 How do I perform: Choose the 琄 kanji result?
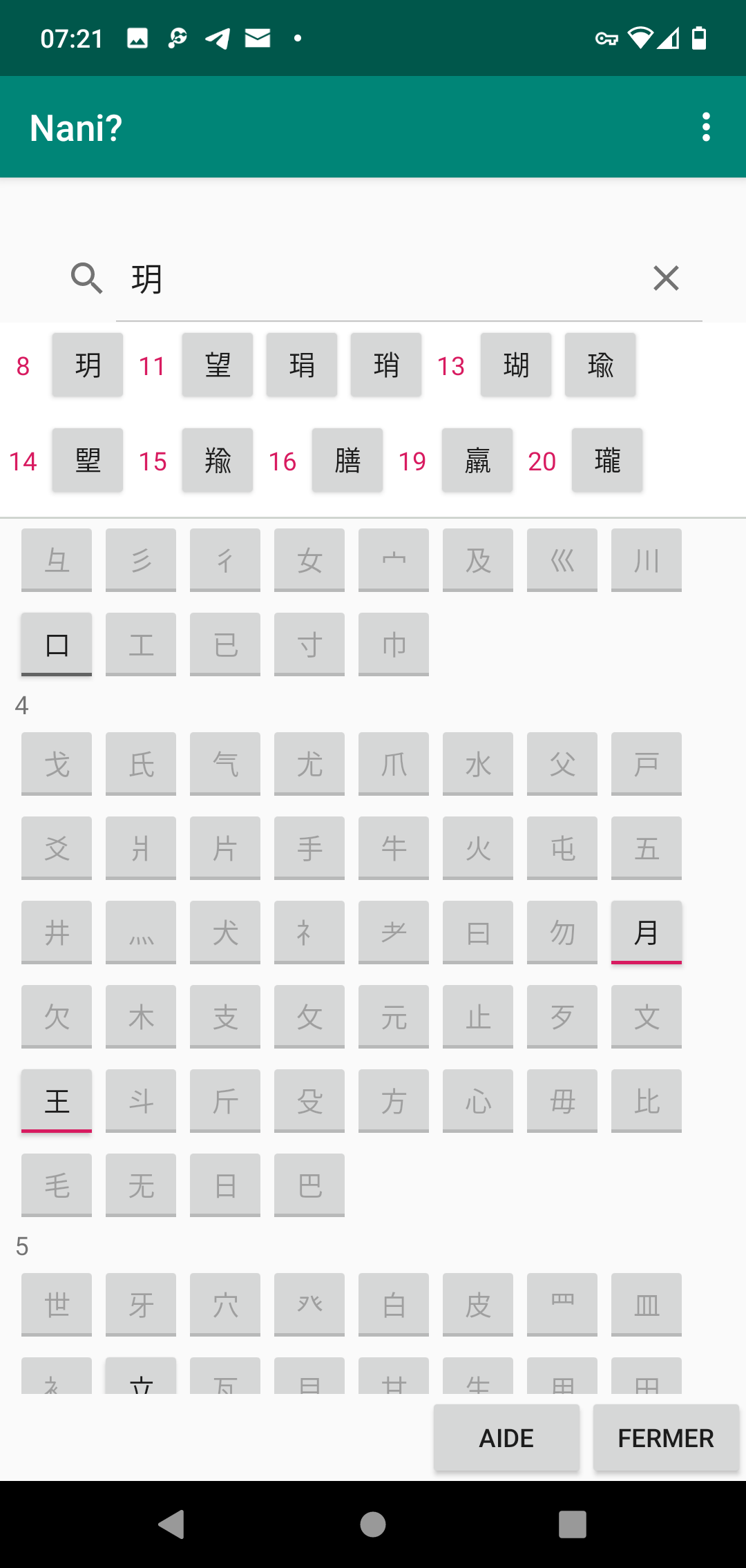click(302, 365)
